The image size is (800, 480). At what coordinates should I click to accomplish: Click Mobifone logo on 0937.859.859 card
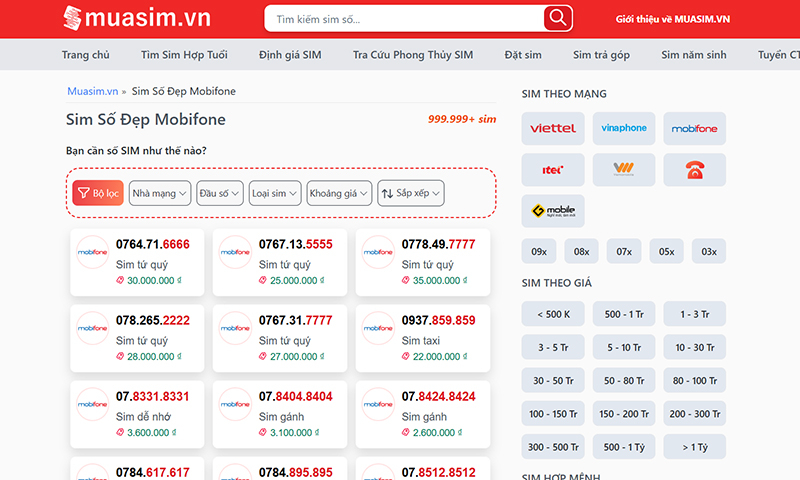point(378,328)
